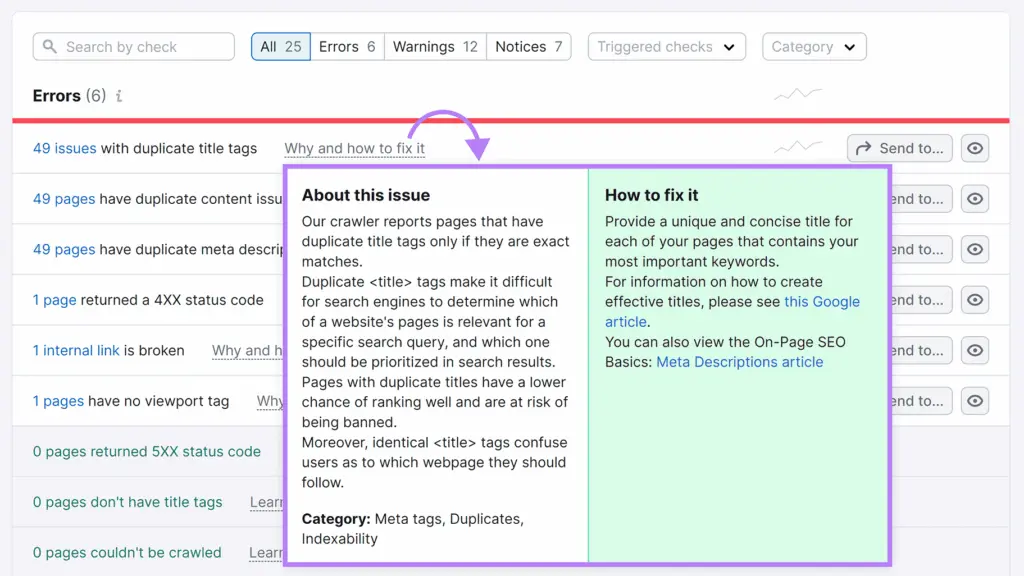
Task: Click into the Search by check field
Action: coord(145,47)
